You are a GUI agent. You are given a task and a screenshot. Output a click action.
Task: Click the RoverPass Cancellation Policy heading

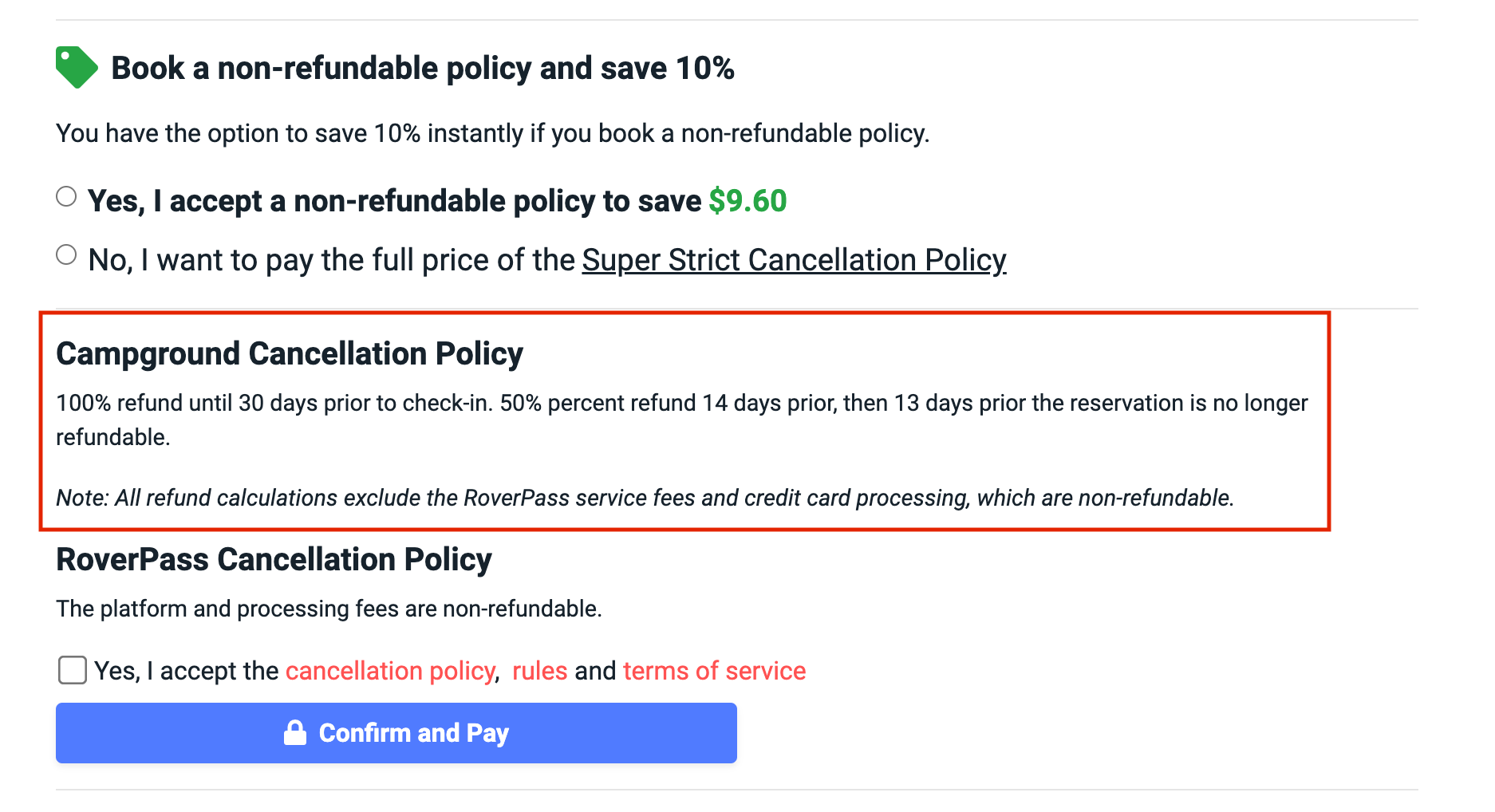coord(274,559)
